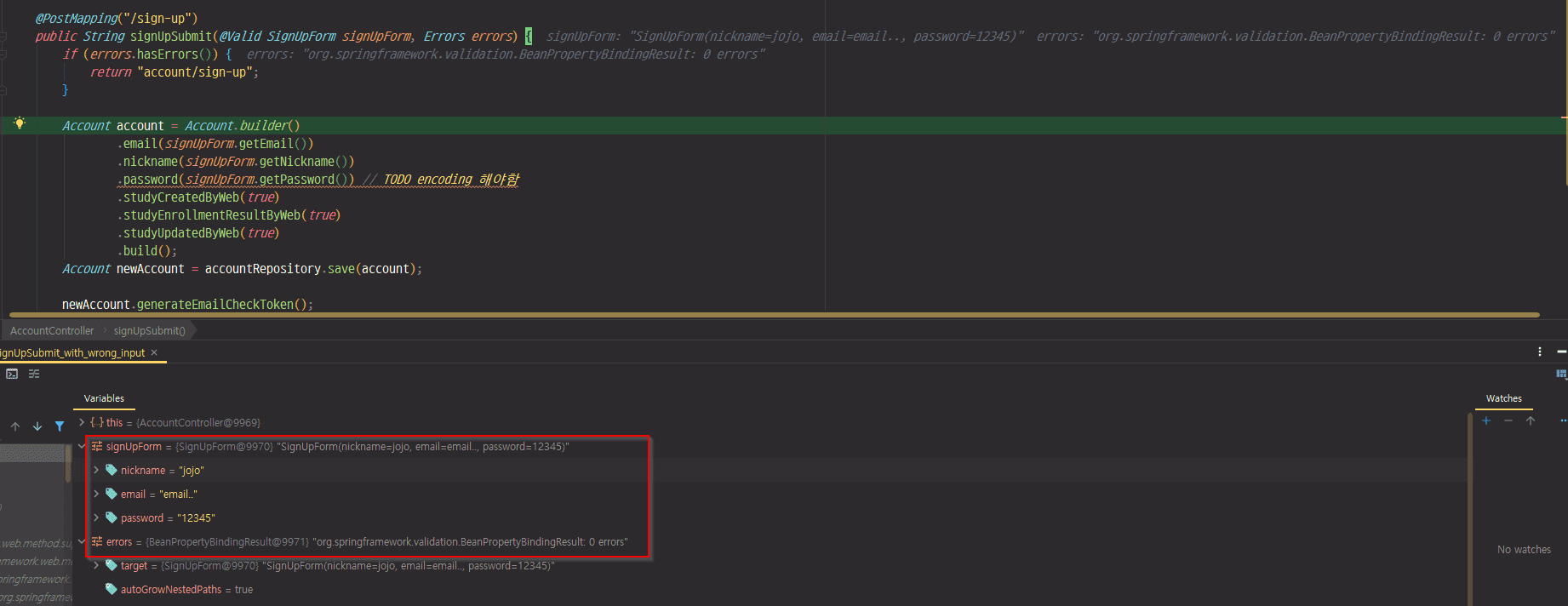Click the Console icon in debug toolbar
This screenshot has height=606, width=1568.
(12, 374)
